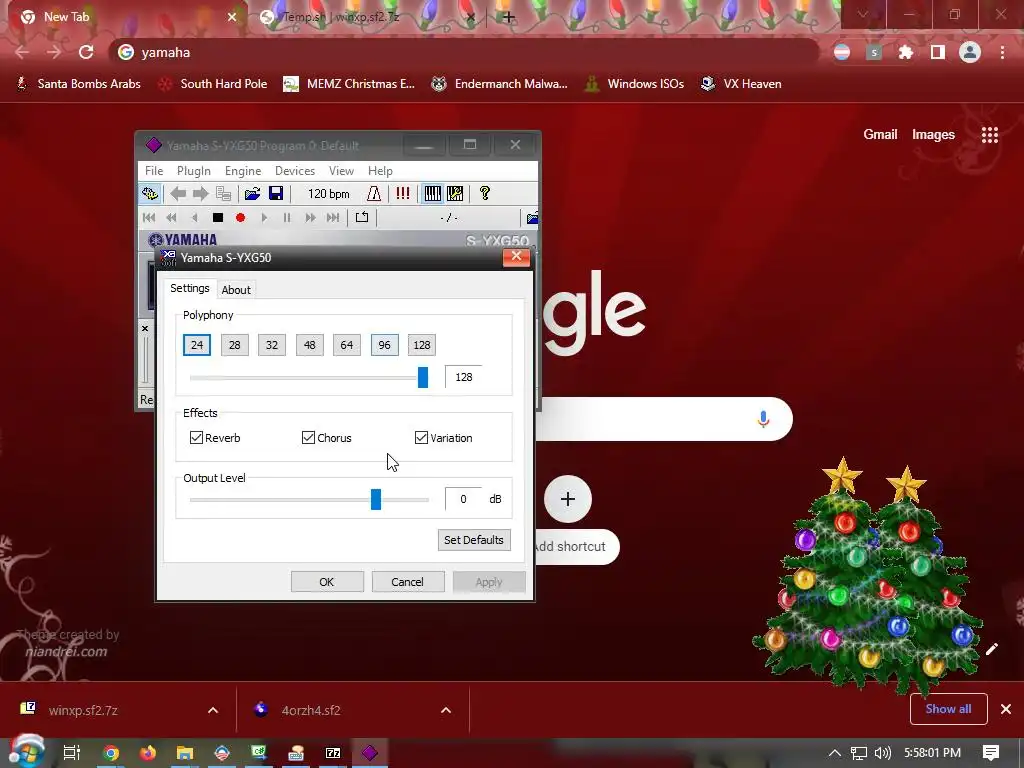Toggle the metronome icon next to 120 bpm
This screenshot has width=1024, height=768.
pos(374,194)
